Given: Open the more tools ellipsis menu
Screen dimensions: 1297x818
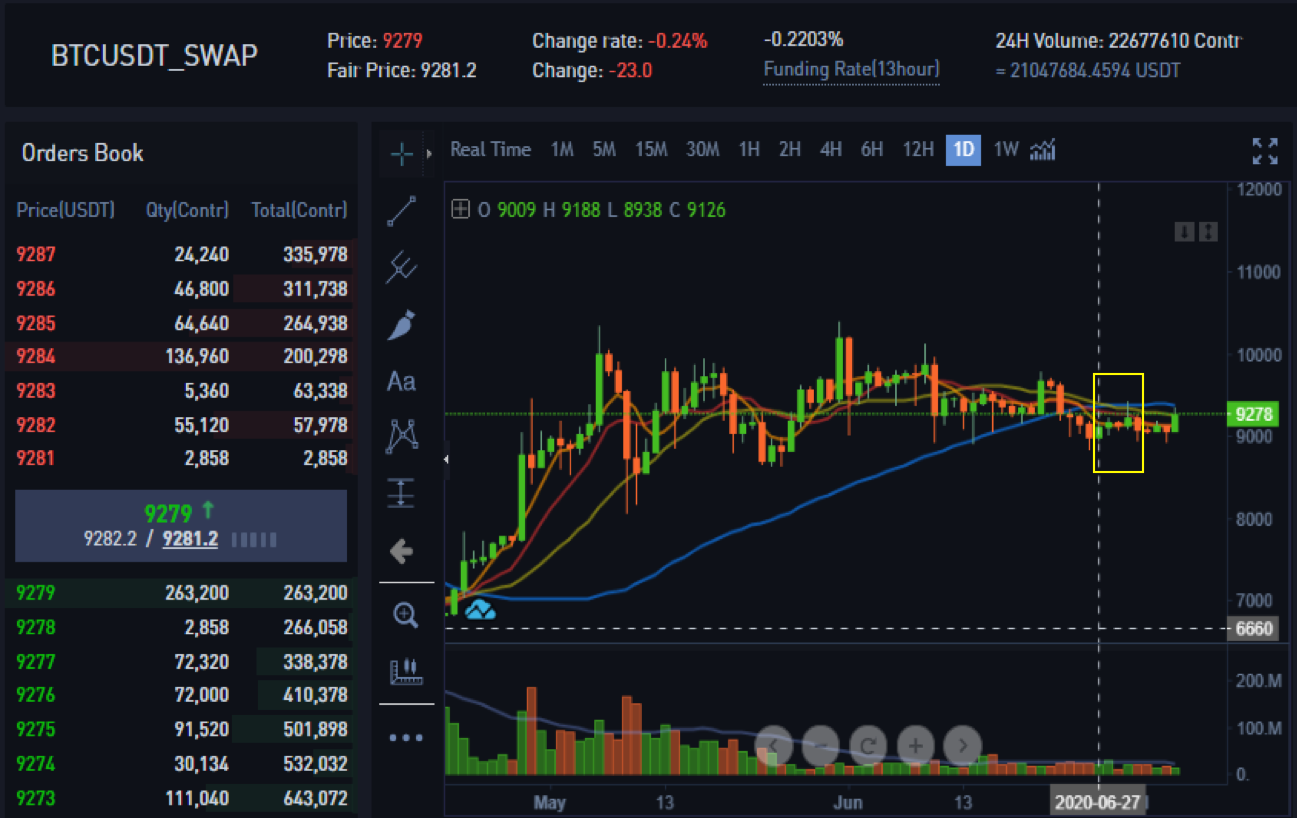Looking at the screenshot, I should tap(406, 738).
